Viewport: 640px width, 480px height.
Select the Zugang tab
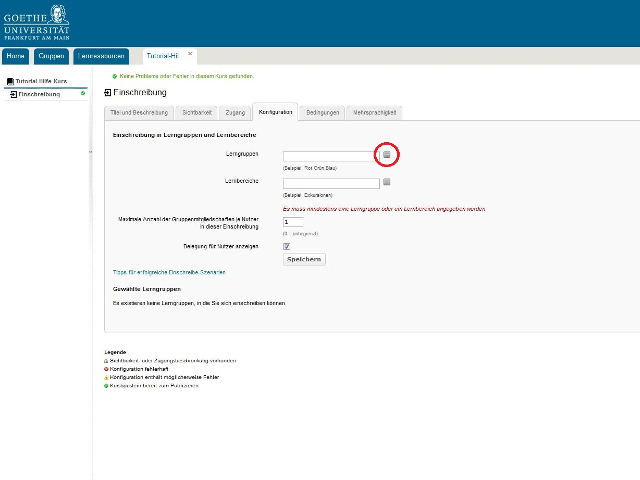(x=235, y=112)
